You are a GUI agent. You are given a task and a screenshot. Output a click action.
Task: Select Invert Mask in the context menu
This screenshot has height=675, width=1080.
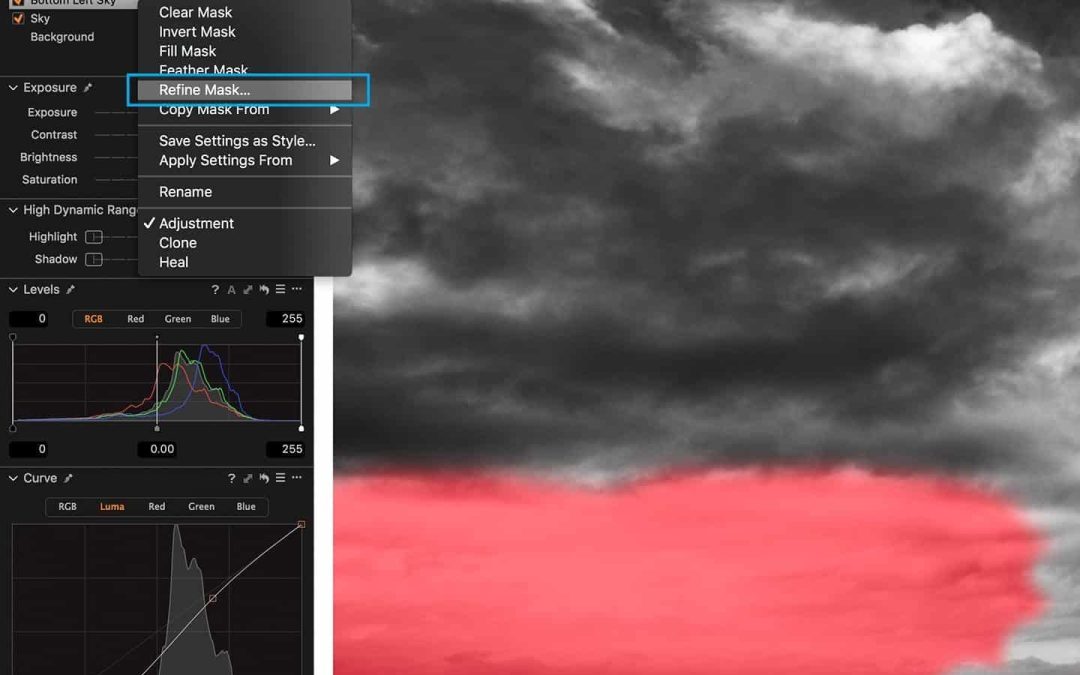197,32
